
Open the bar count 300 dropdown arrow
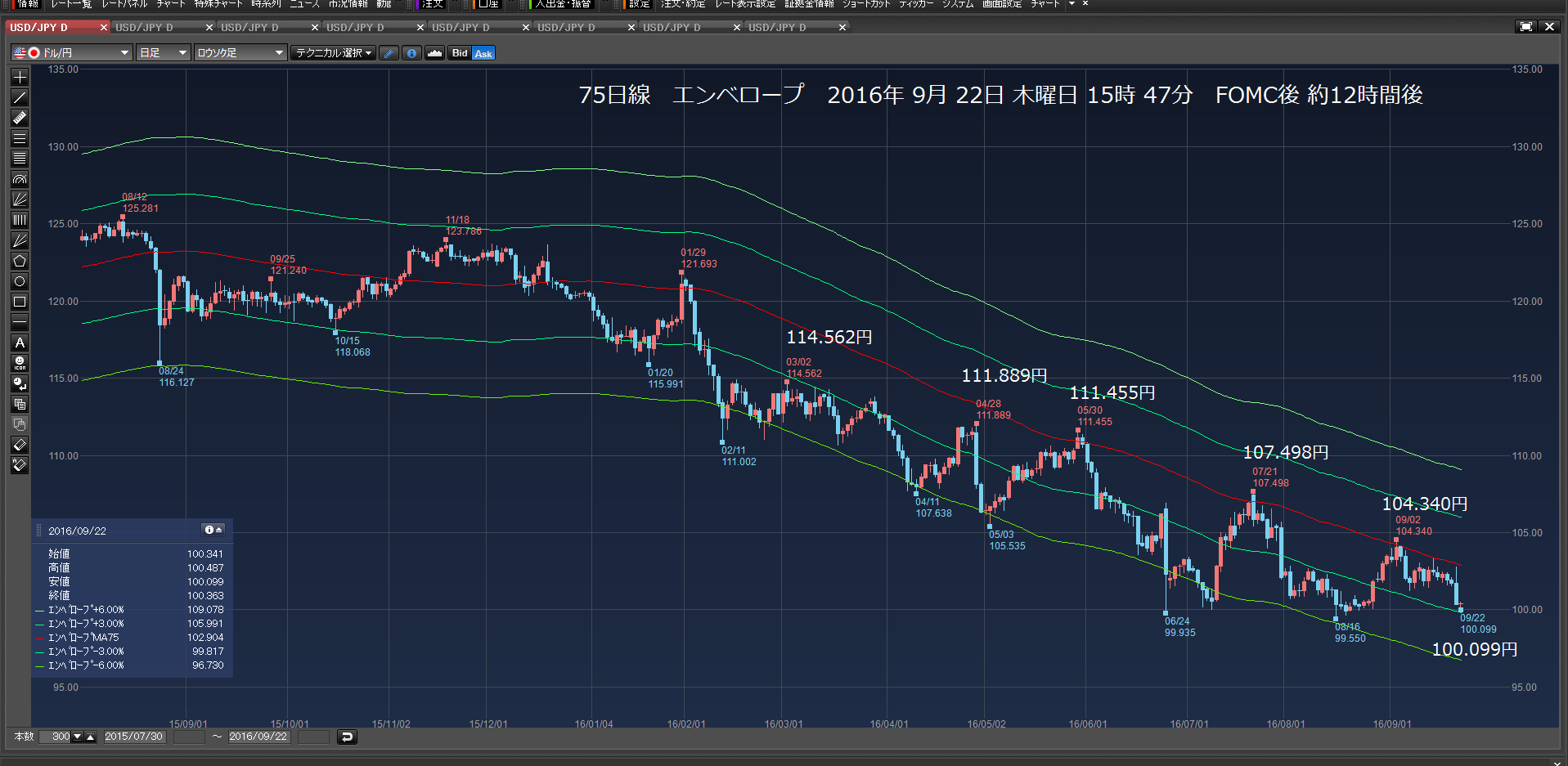(x=78, y=737)
